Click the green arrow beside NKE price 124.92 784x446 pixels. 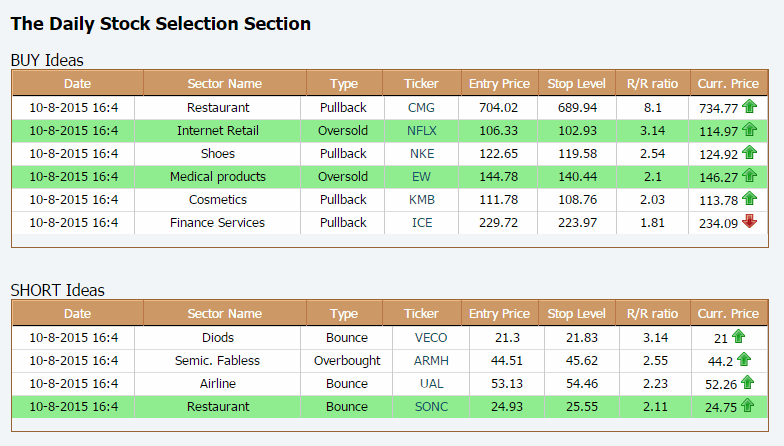click(749, 152)
